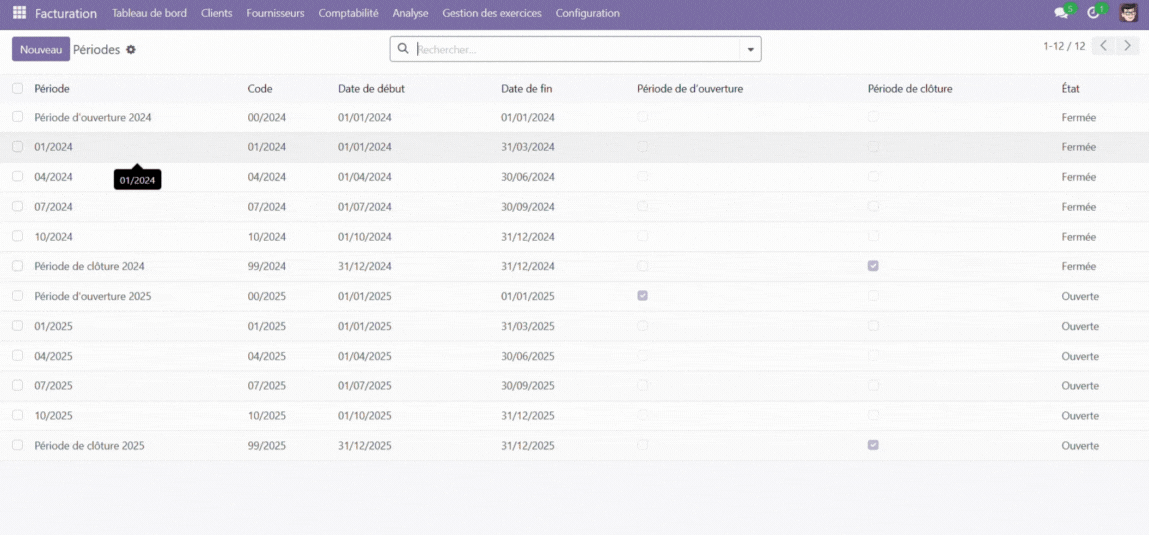The image size is (1149, 535).
Task: Click start date 01/07/2025
Action: tap(365, 385)
